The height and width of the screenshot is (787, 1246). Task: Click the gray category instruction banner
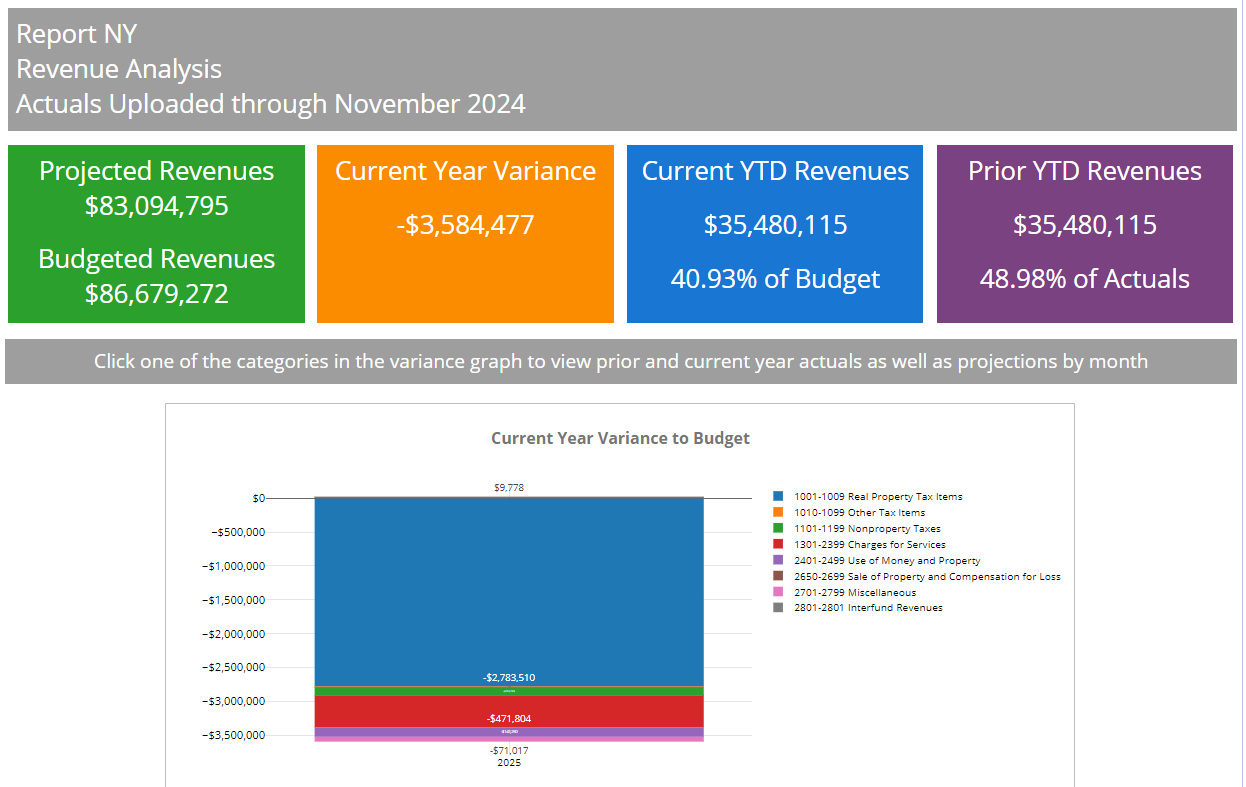pyautogui.click(x=620, y=361)
